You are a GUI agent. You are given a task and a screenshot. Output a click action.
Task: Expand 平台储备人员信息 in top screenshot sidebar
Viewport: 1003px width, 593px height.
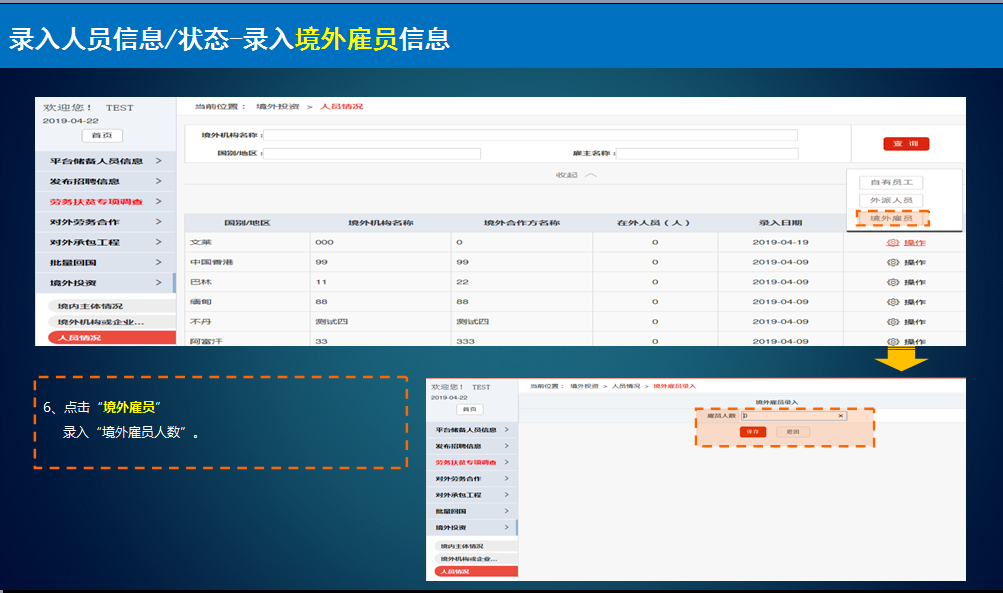158,161
